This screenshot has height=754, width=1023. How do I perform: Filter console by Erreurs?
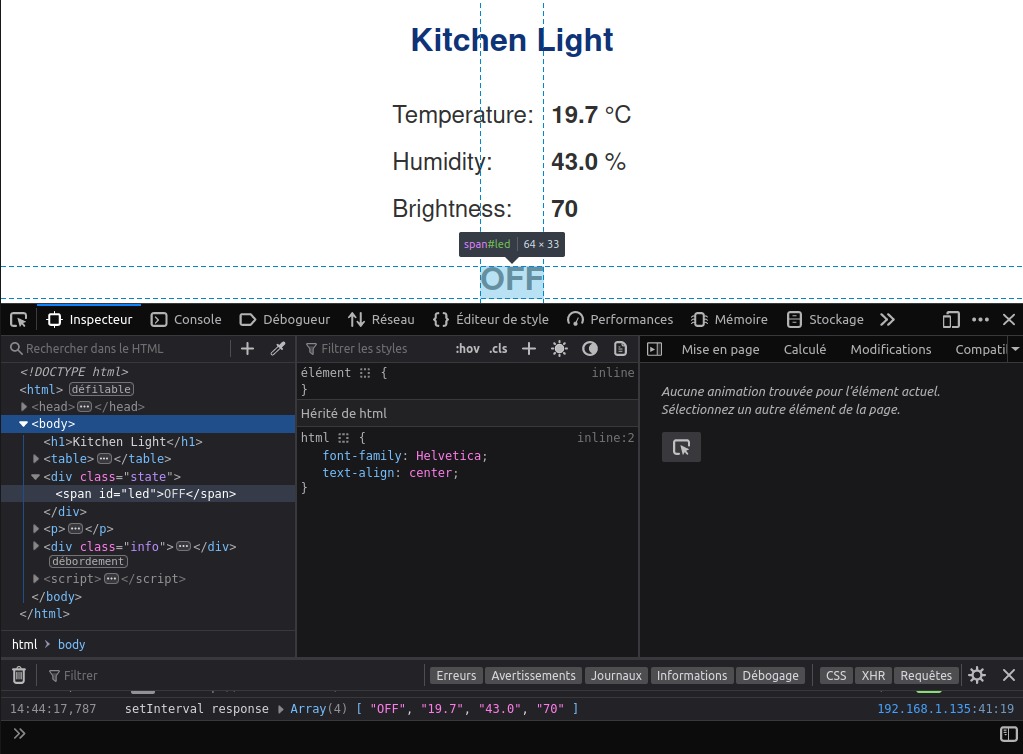[x=456, y=676]
